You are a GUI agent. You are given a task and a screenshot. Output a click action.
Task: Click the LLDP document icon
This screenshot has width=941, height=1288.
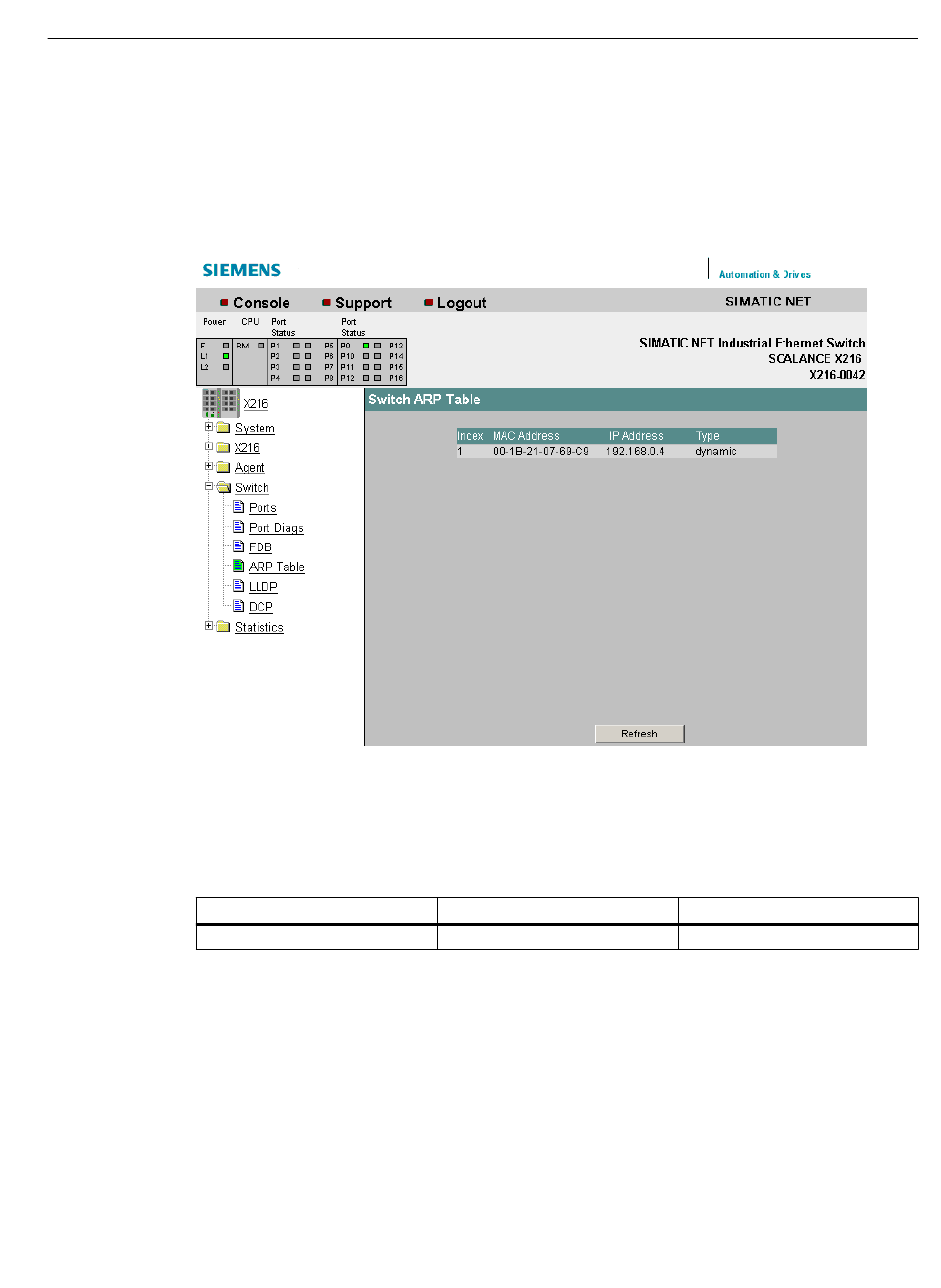coord(238,586)
